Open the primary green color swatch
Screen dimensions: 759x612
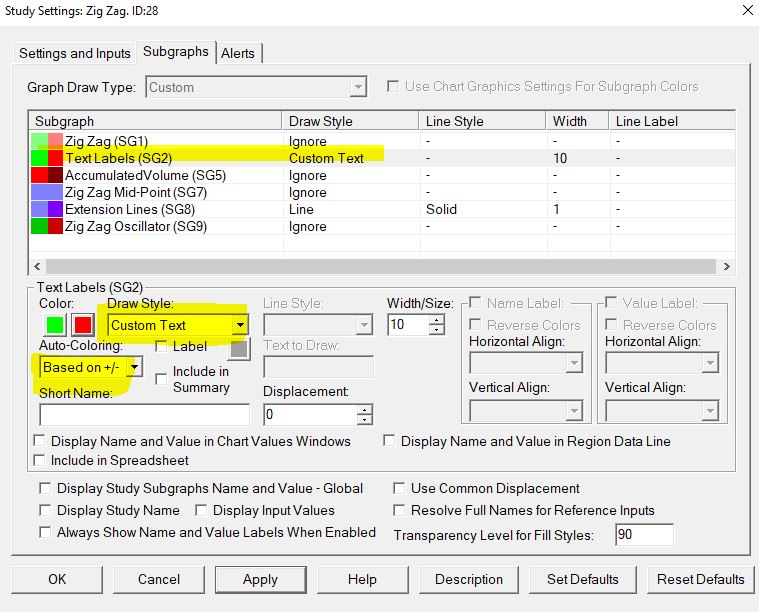(x=55, y=325)
